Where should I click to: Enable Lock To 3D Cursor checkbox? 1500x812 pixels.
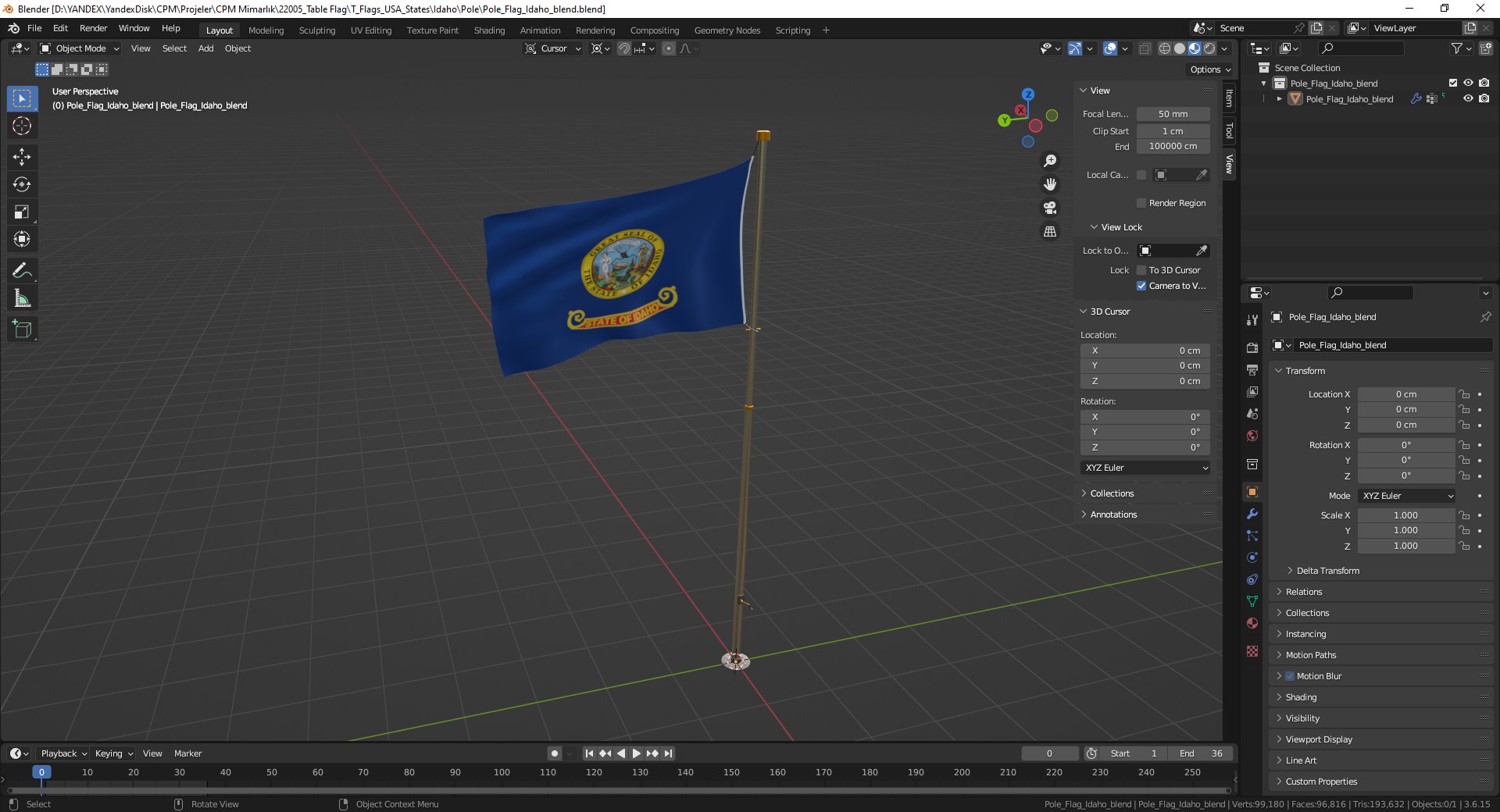pos(1141,270)
